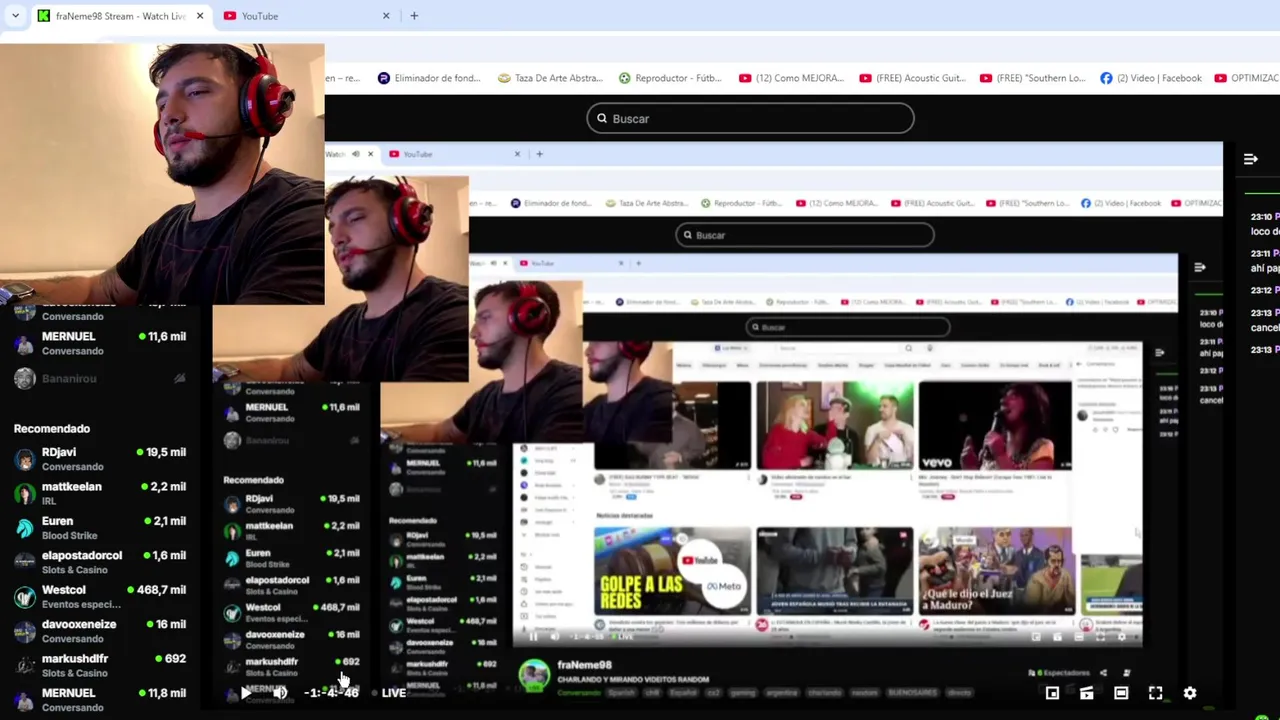The width and height of the screenshot is (1280, 720).
Task: Open Reproductor - Fútb... bookmark
Action: 670,78
